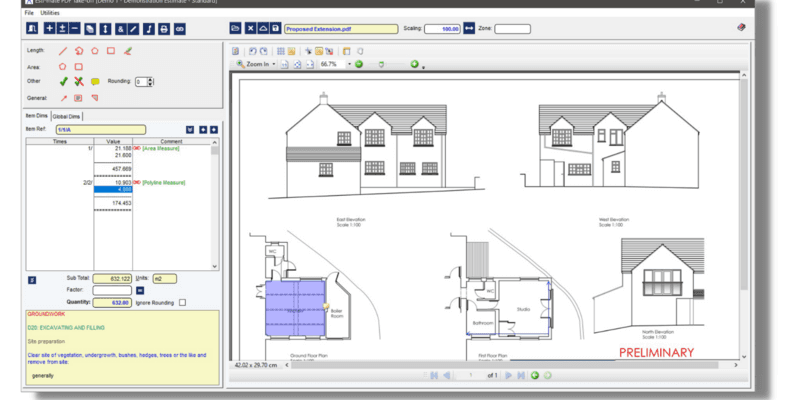The width and height of the screenshot is (800, 400).
Task: Click the save disk icon beside the file name
Action: 276,29
